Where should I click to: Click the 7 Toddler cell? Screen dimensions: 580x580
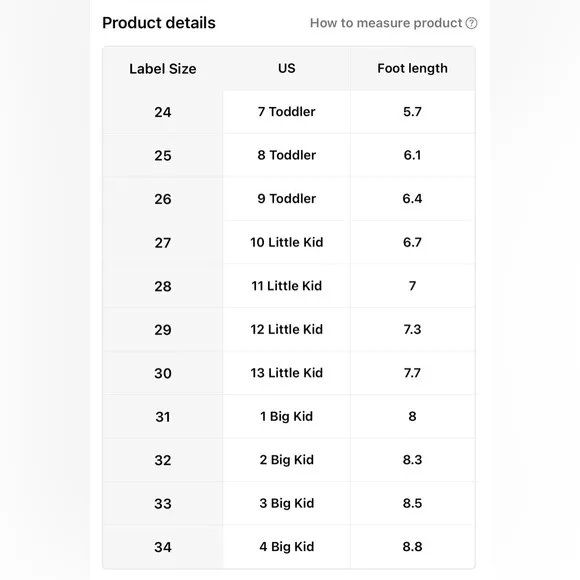click(287, 112)
